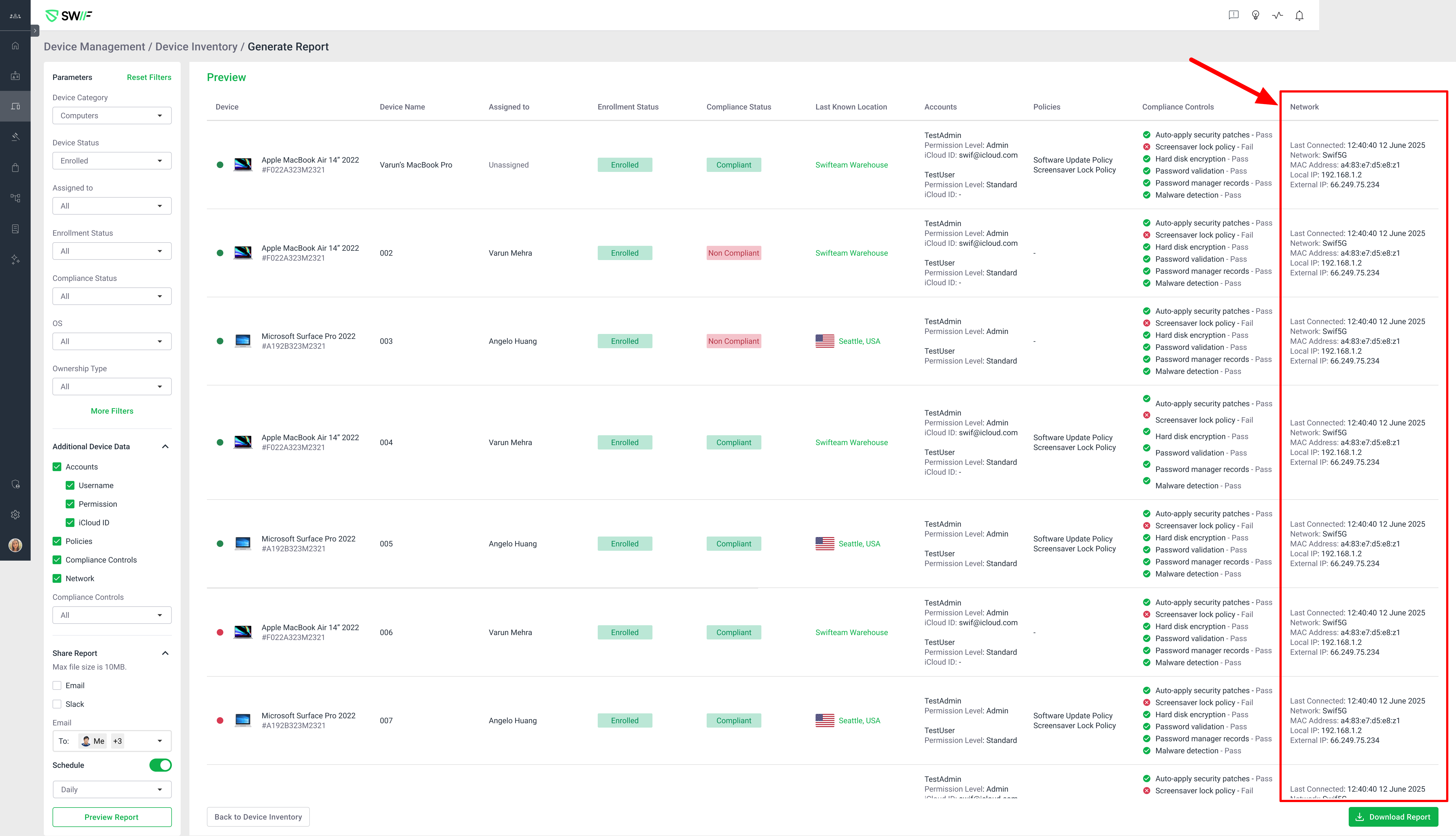Screen dimensions: 1456x836
Task: Click the Network column header
Action: (1304, 107)
